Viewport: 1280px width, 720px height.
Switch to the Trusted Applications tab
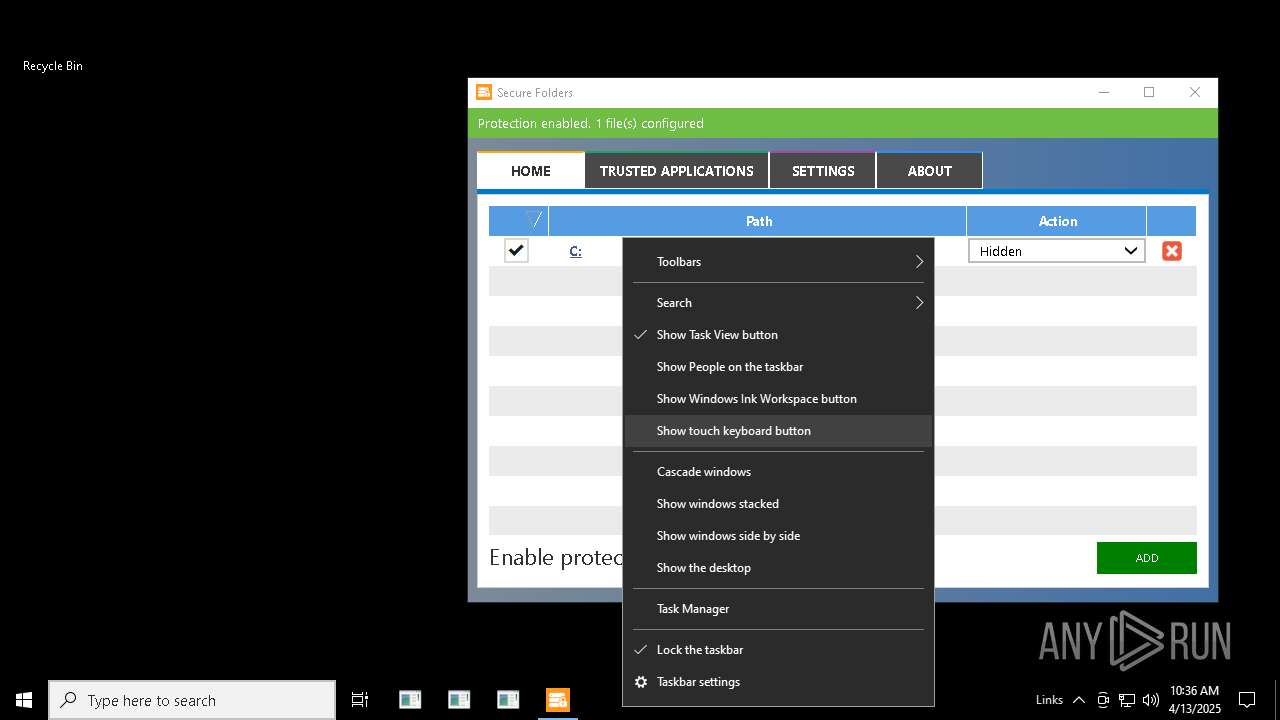click(x=677, y=171)
